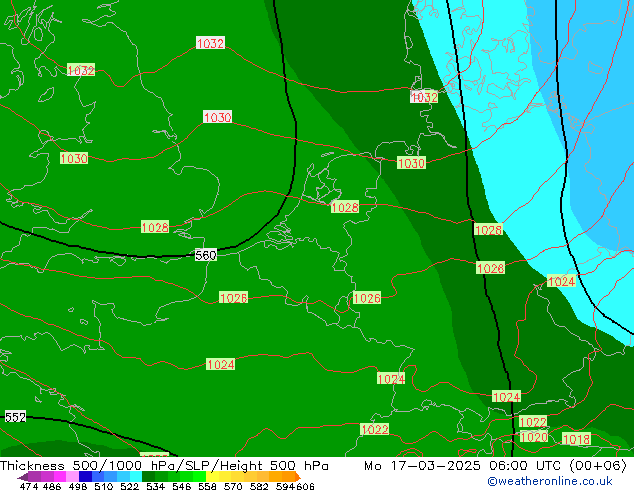Viewport: 634px width, 490px height.
Task: Click the 582 legend value
Action: (259, 486)
